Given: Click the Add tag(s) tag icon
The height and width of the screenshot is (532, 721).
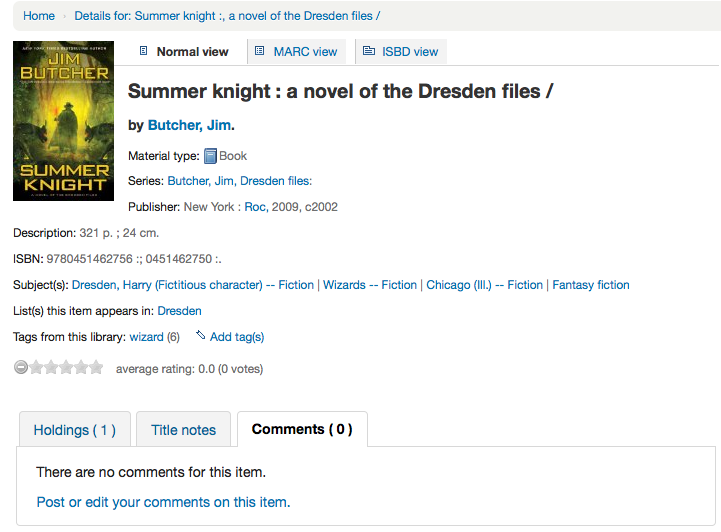Looking at the screenshot, I should [201, 336].
